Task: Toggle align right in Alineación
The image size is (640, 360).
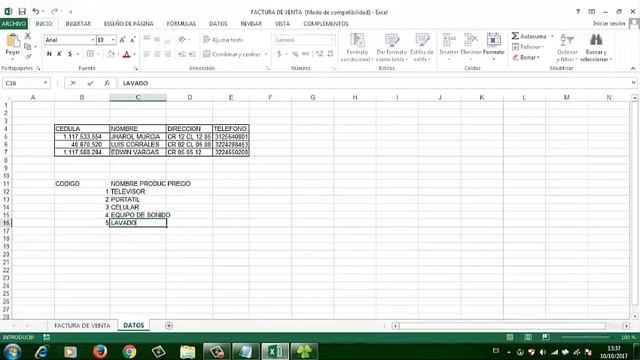Action: click(x=167, y=54)
